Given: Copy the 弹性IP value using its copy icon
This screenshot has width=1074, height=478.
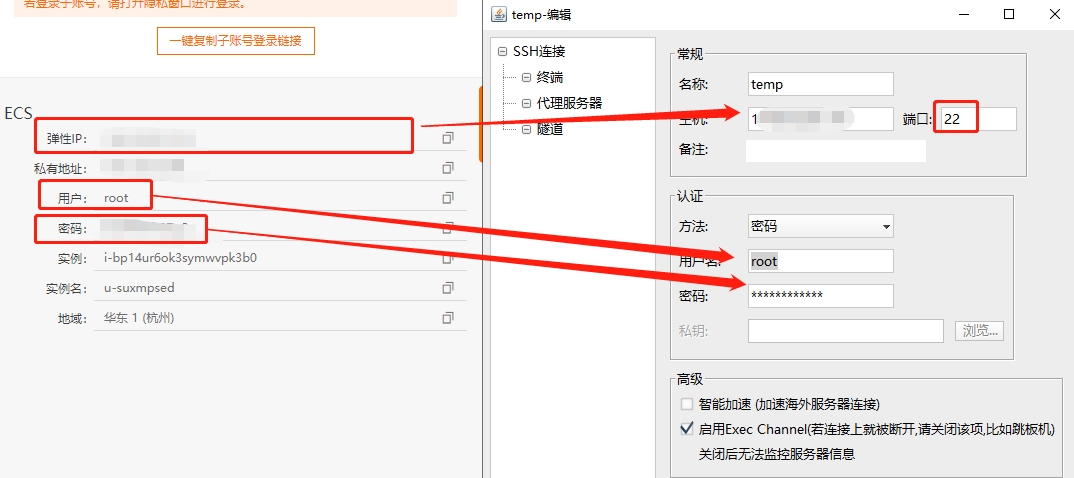Looking at the screenshot, I should point(448,138).
